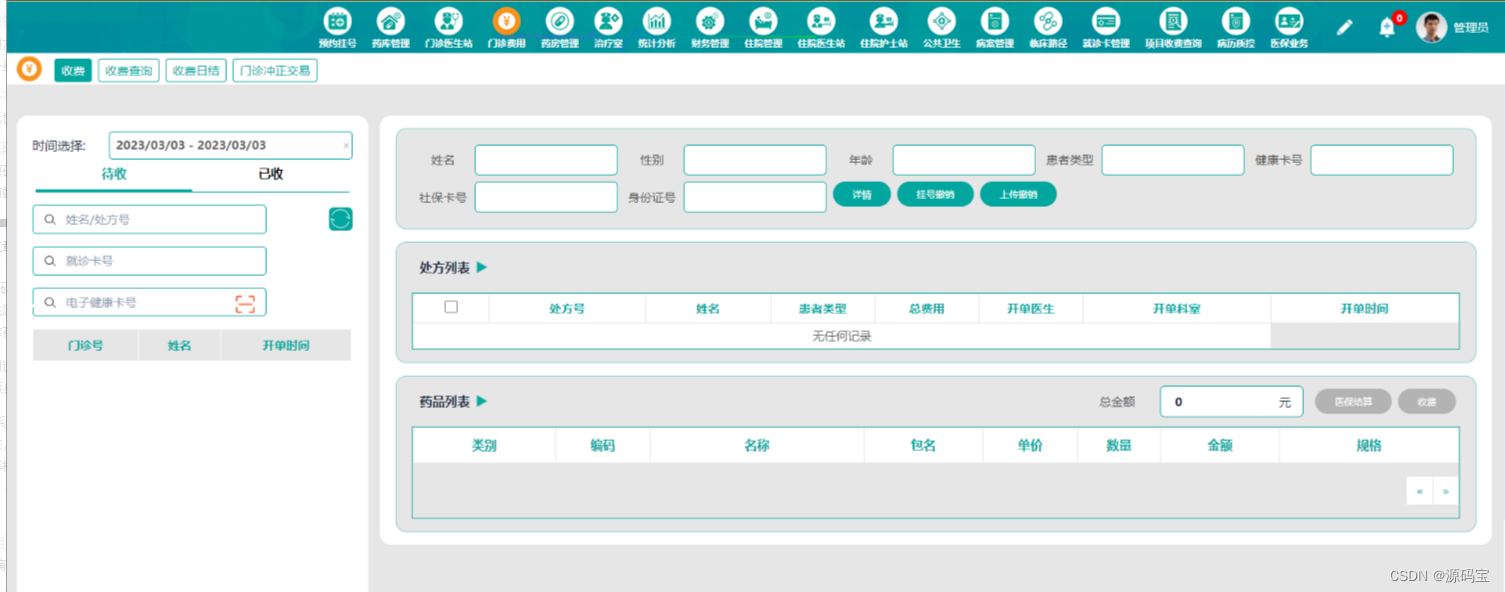
Task: Open the 时间选择 date range picker
Action: click(230, 145)
